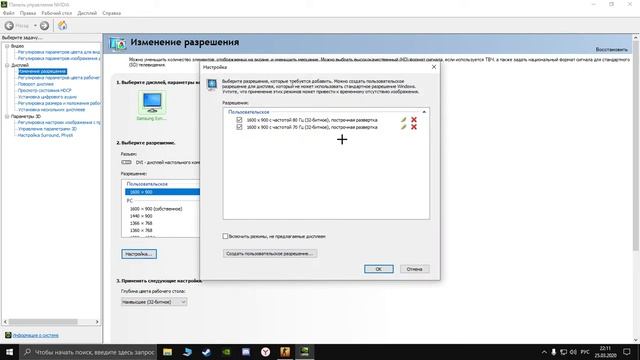The image size is (640, 360).
Task: Show hidden system tray icons
Action: pyautogui.click(x=544, y=352)
